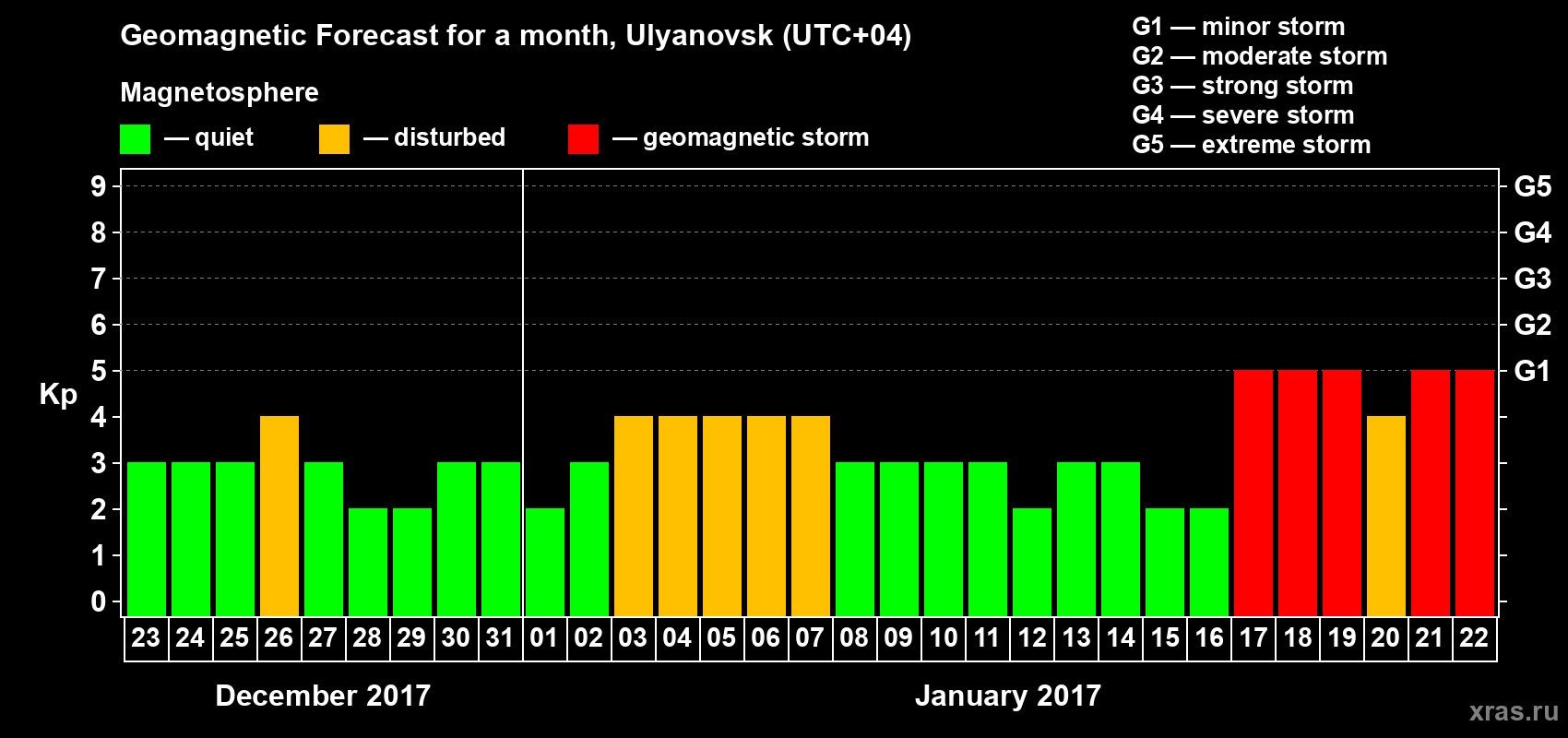Click the G5 label on right axis
The width and height of the screenshot is (1568, 738).
tap(1533, 186)
